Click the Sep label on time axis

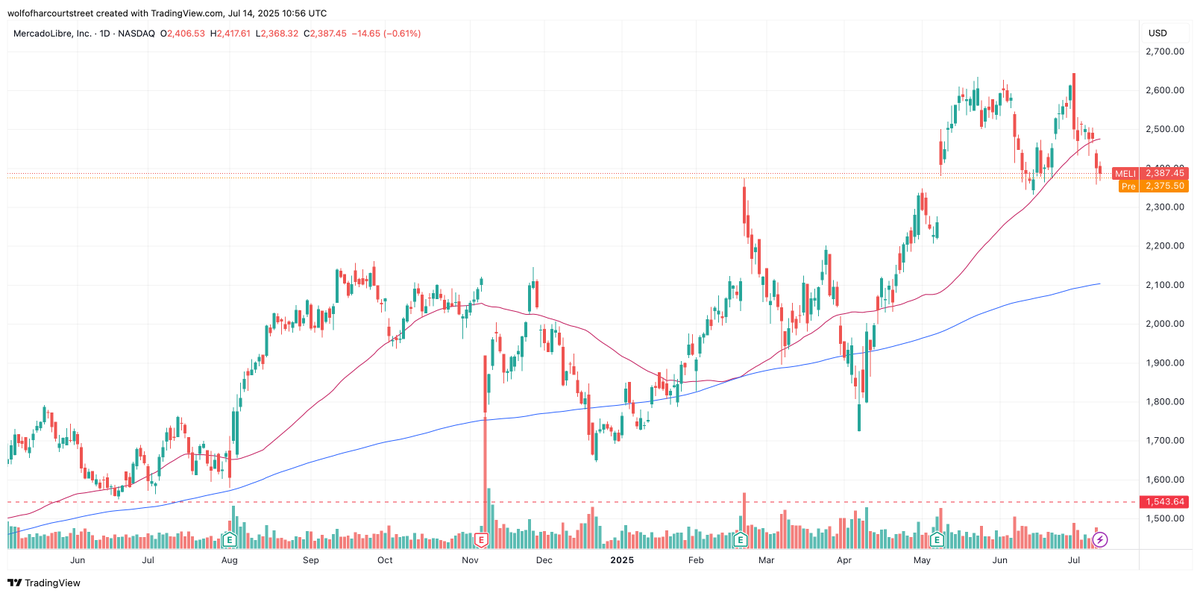311,561
